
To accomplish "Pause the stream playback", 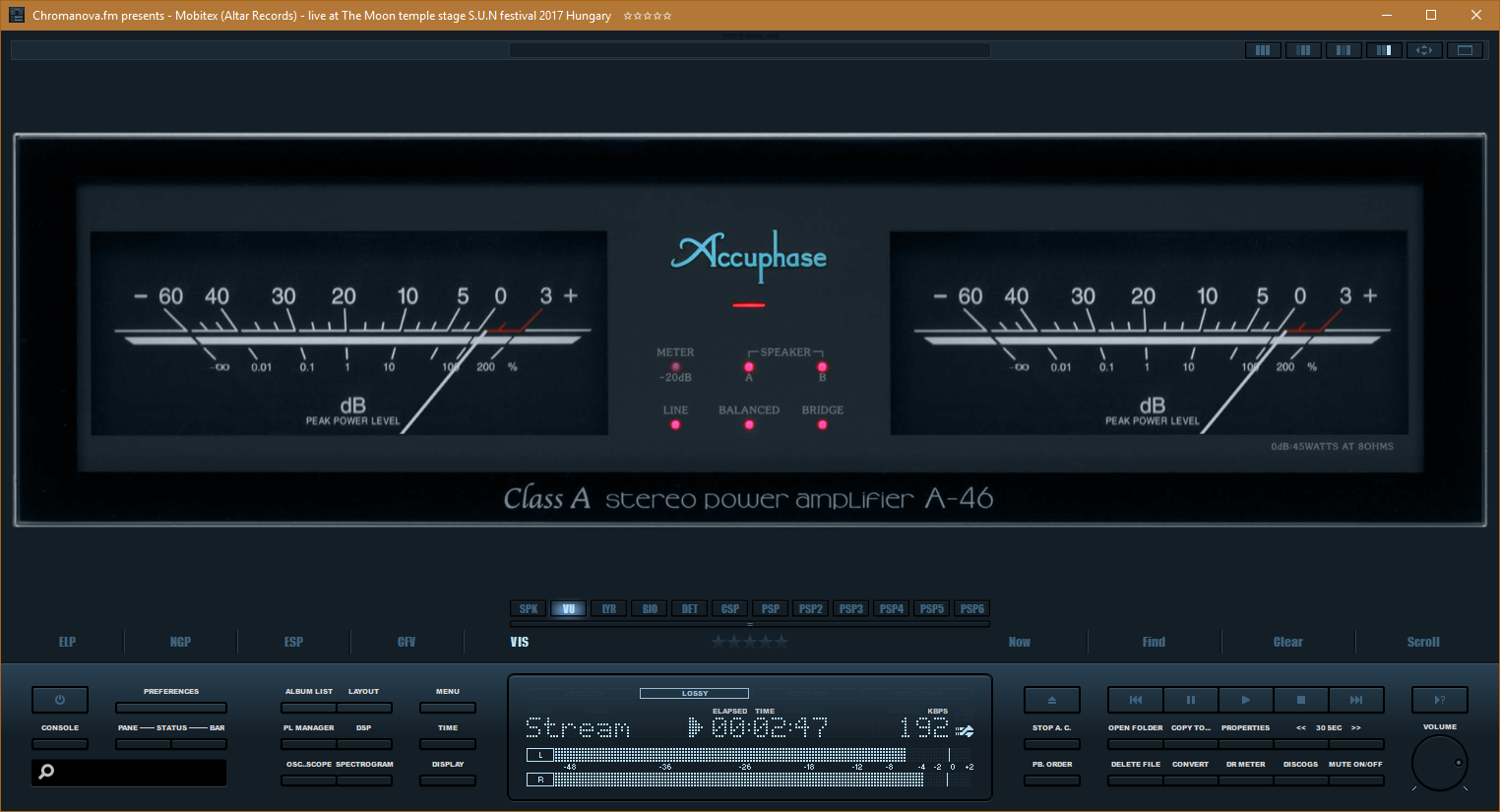I will coord(1190,700).
